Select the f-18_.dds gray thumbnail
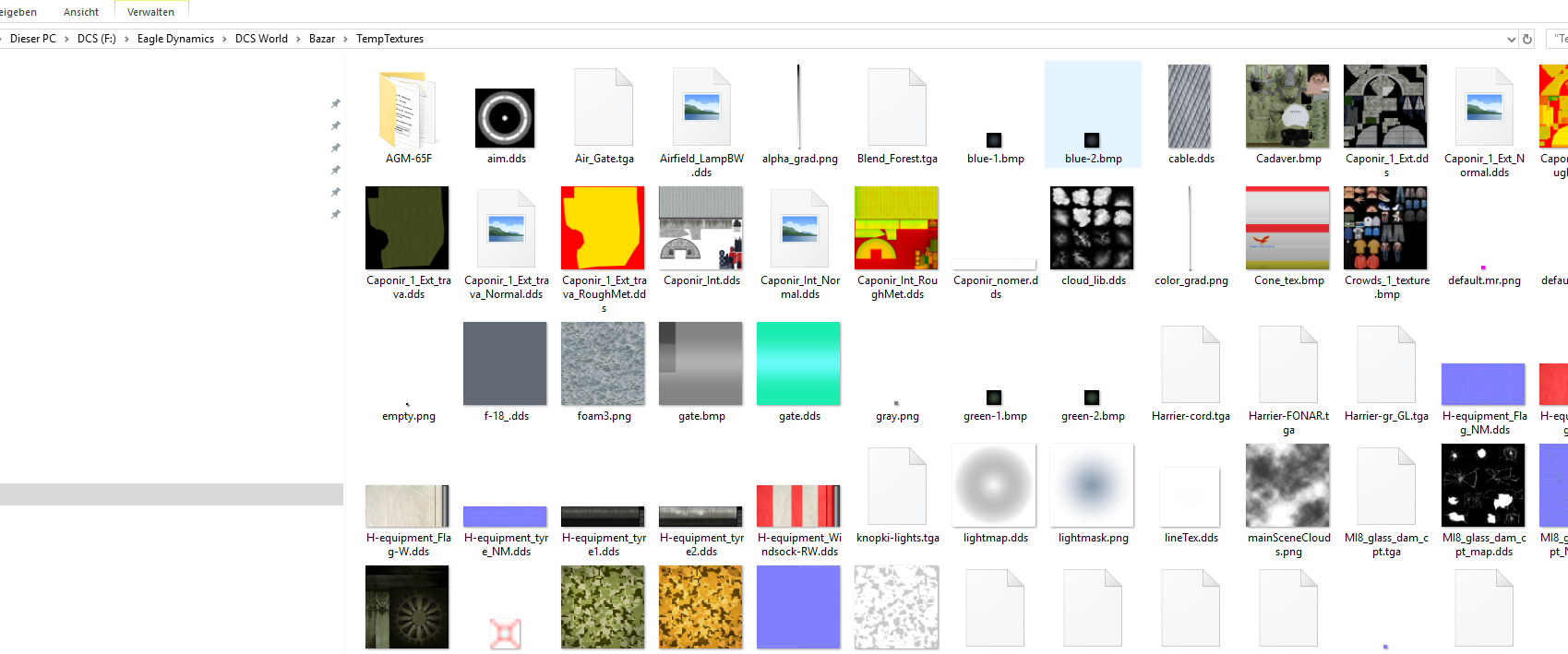Screen dimensions: 1568x654 click(505, 363)
